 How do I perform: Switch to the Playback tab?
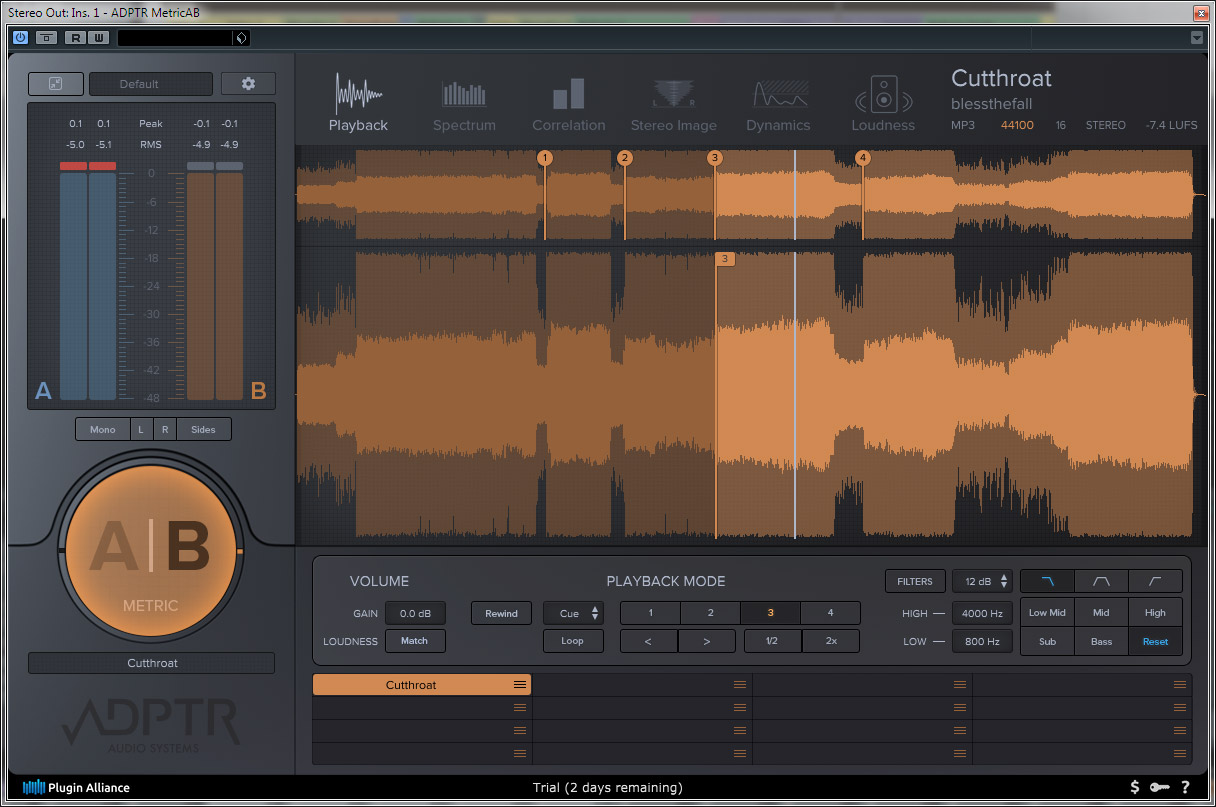[358, 103]
